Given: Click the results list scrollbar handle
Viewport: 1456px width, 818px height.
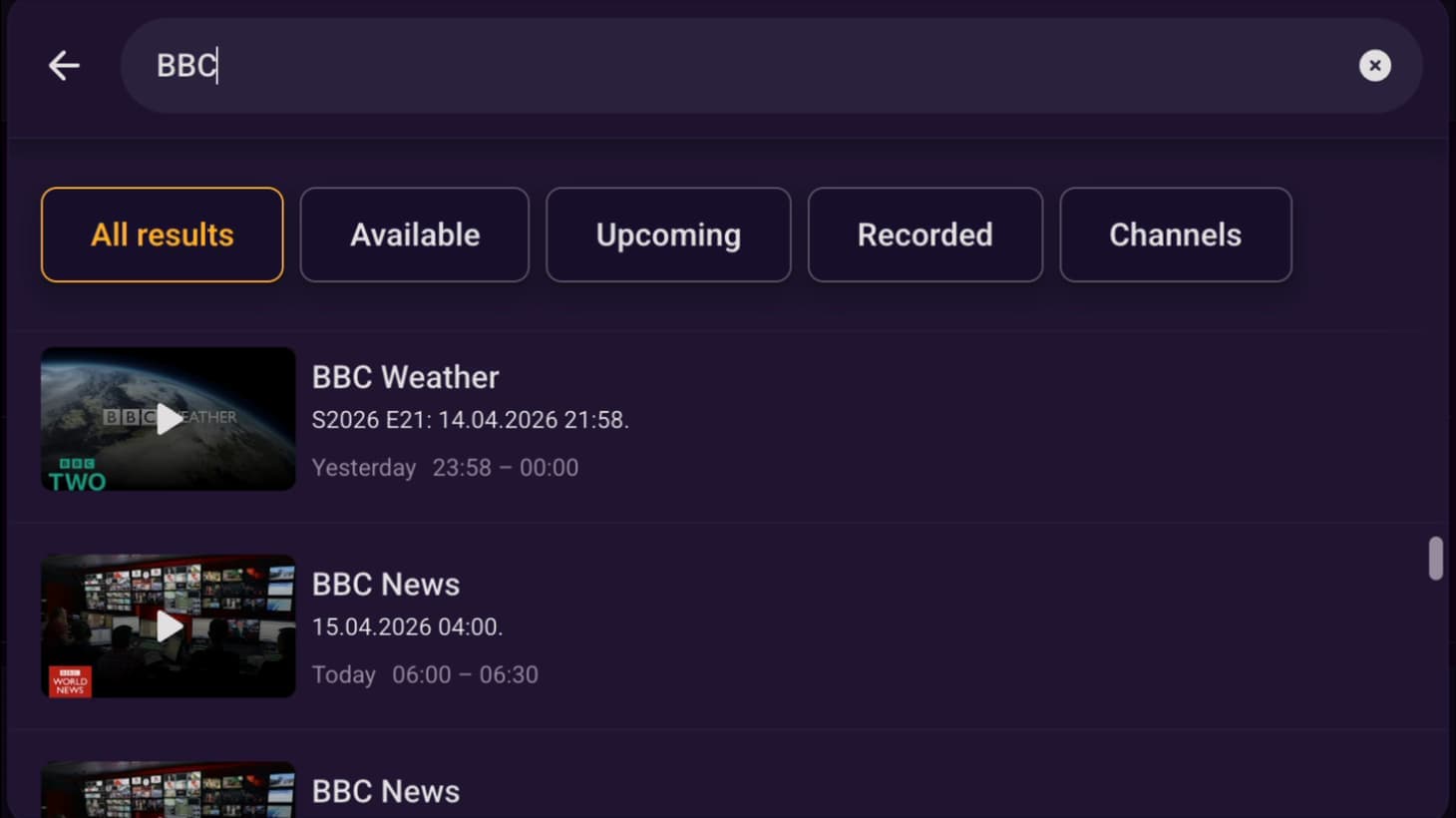Looking at the screenshot, I should coord(1435,559).
